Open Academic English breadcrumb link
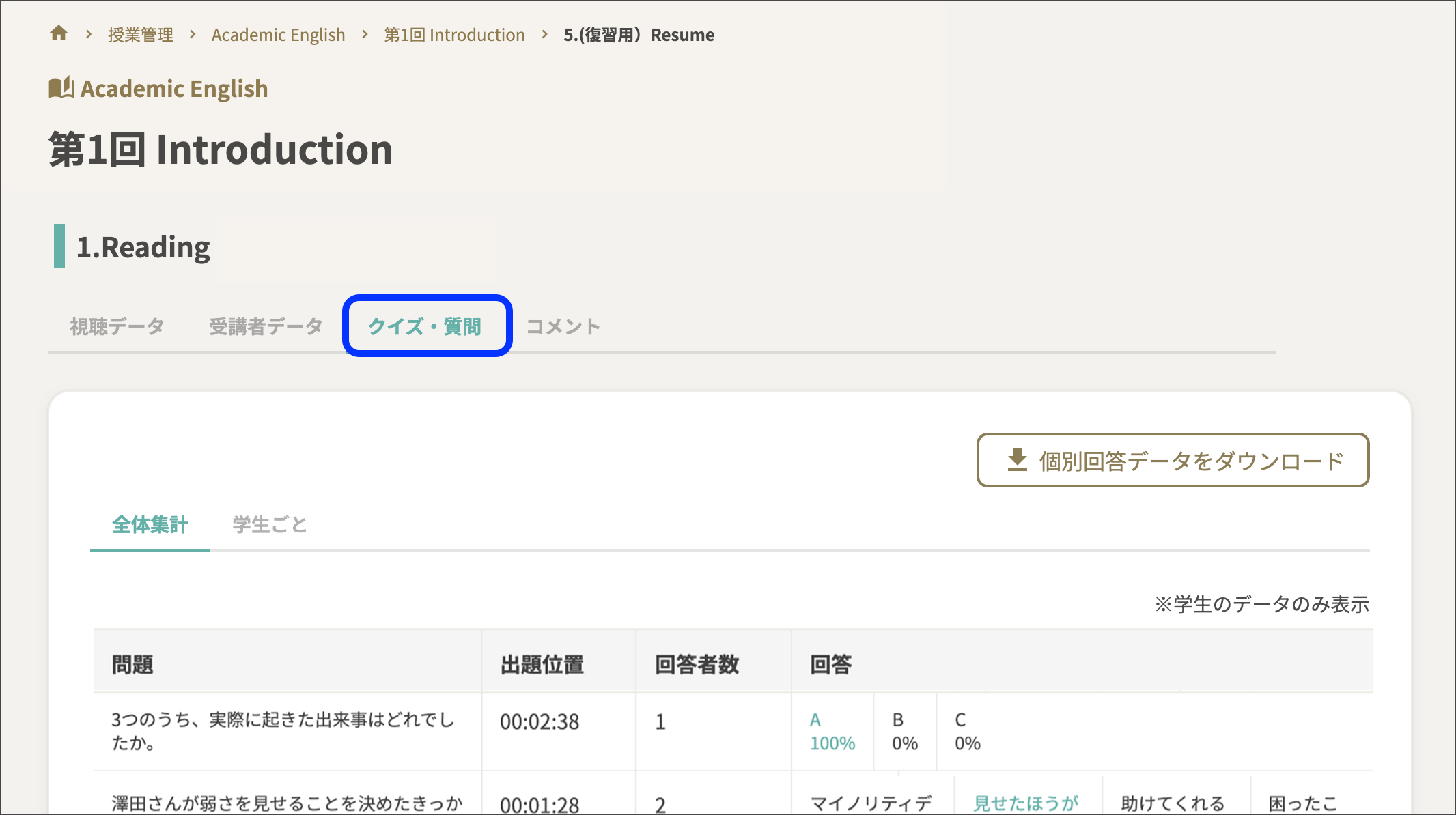Screen dimensions: 1456x815 coord(278,35)
